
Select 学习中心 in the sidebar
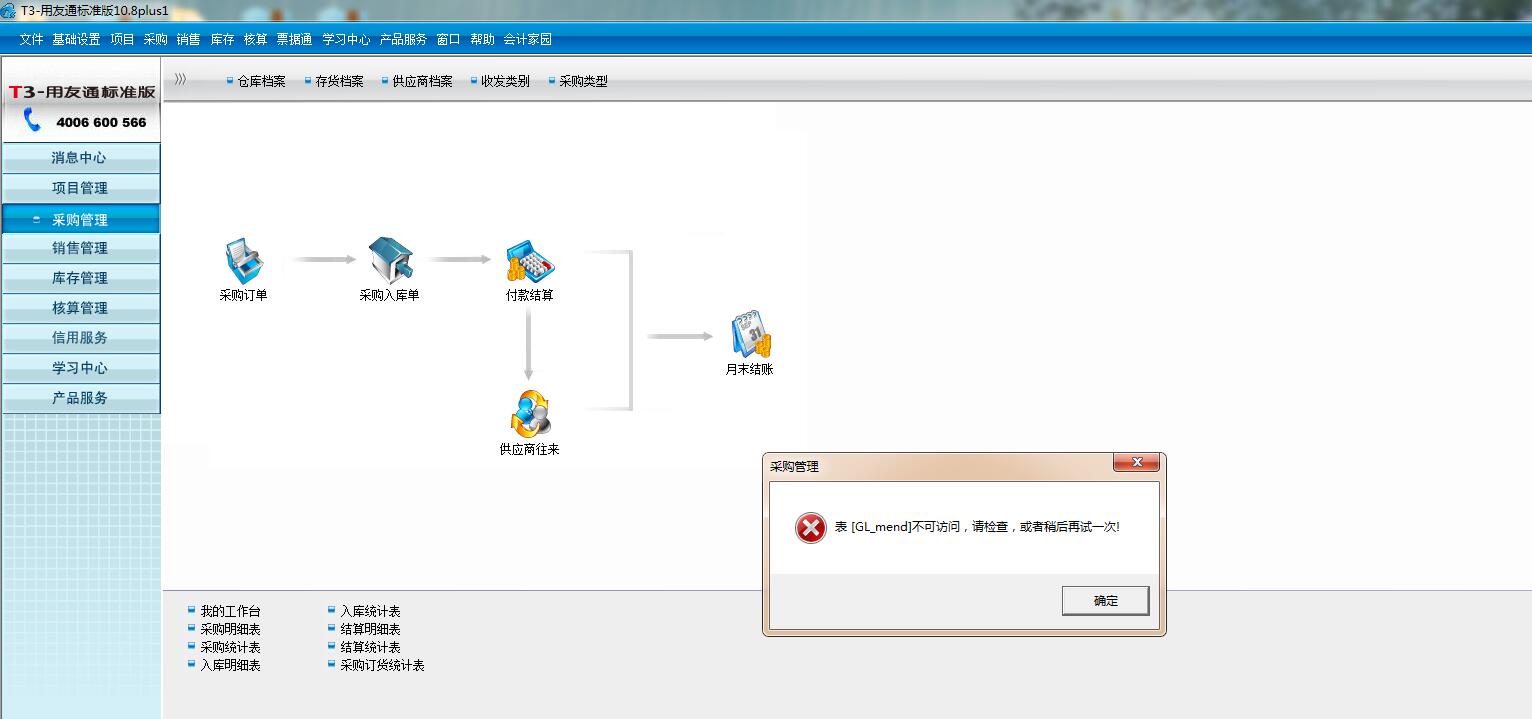[x=80, y=368]
